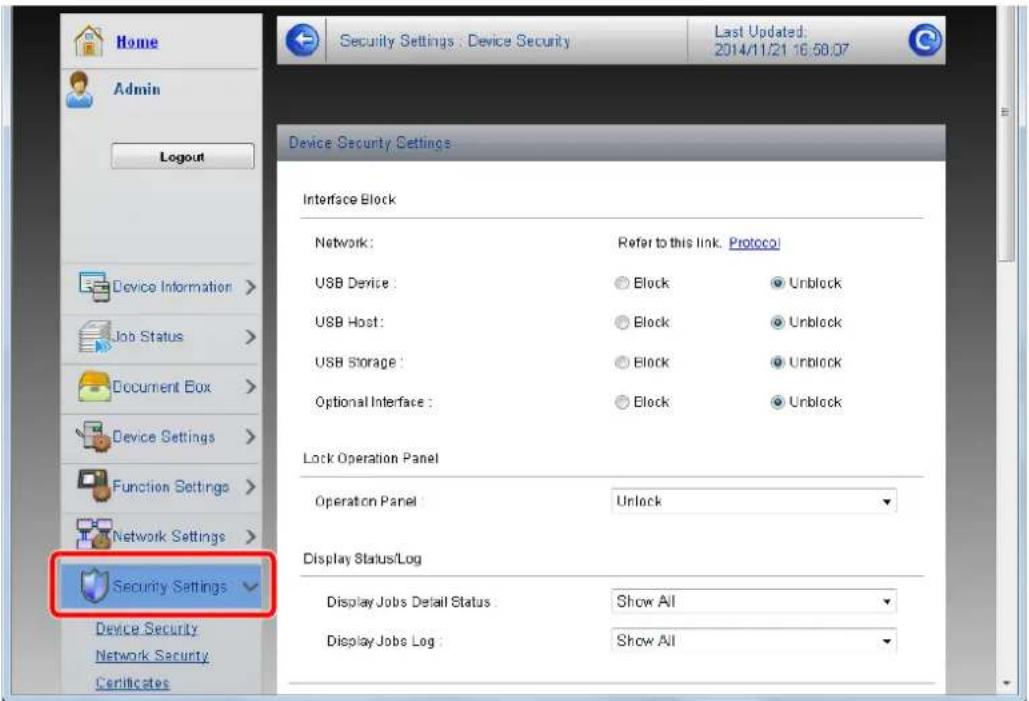Click the Job Status printer icon
This screenshot has height=701, width=1029.
pos(94,337)
